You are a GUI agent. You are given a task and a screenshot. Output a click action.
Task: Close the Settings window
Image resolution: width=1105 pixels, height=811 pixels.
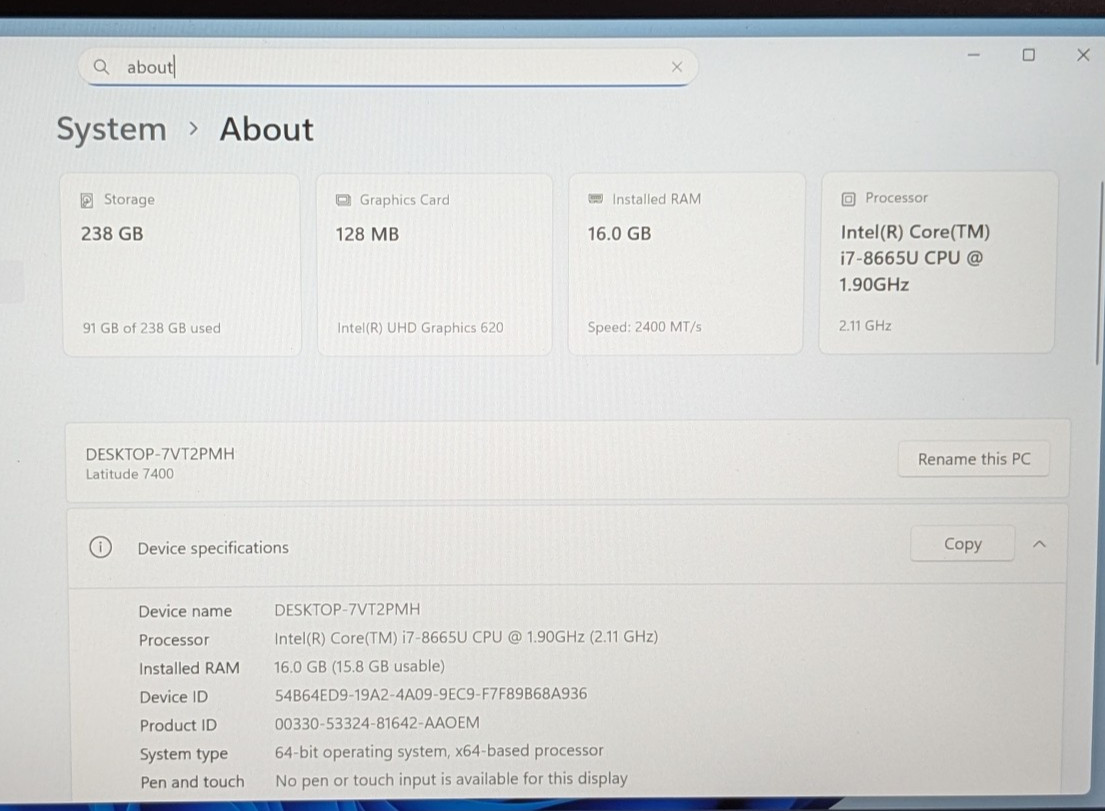tap(1083, 55)
